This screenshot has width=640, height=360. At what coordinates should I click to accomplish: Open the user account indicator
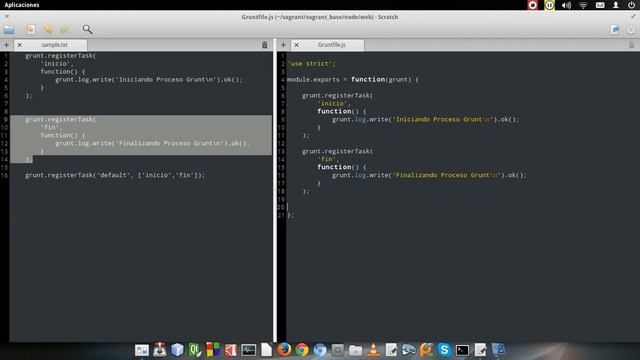[x=616, y=5]
